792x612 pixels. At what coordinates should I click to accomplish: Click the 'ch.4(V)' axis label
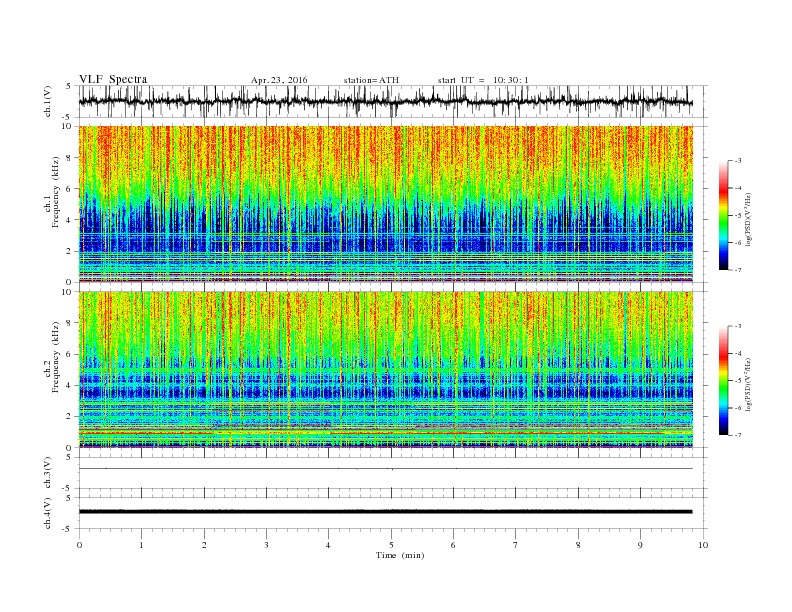(47, 513)
